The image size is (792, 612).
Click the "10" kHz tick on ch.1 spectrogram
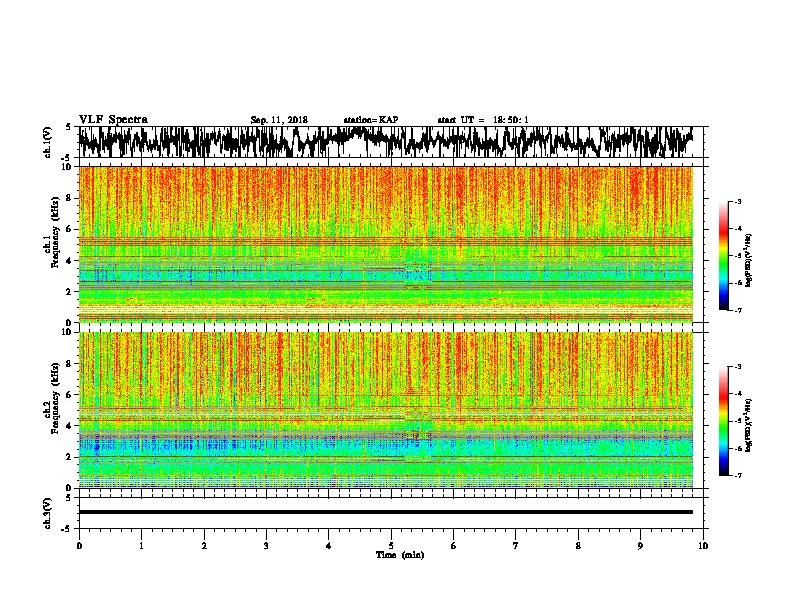pyautogui.click(x=68, y=167)
